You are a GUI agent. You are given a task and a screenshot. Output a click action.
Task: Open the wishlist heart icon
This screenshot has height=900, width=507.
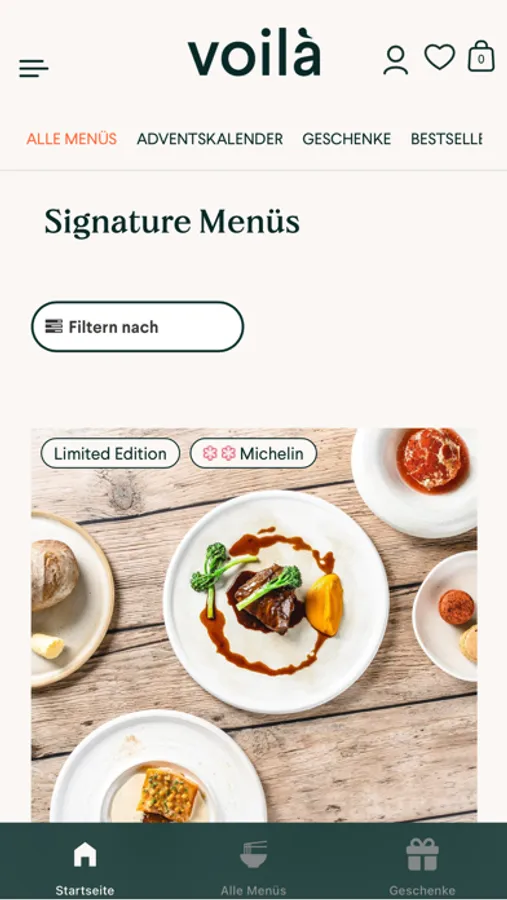click(x=439, y=57)
